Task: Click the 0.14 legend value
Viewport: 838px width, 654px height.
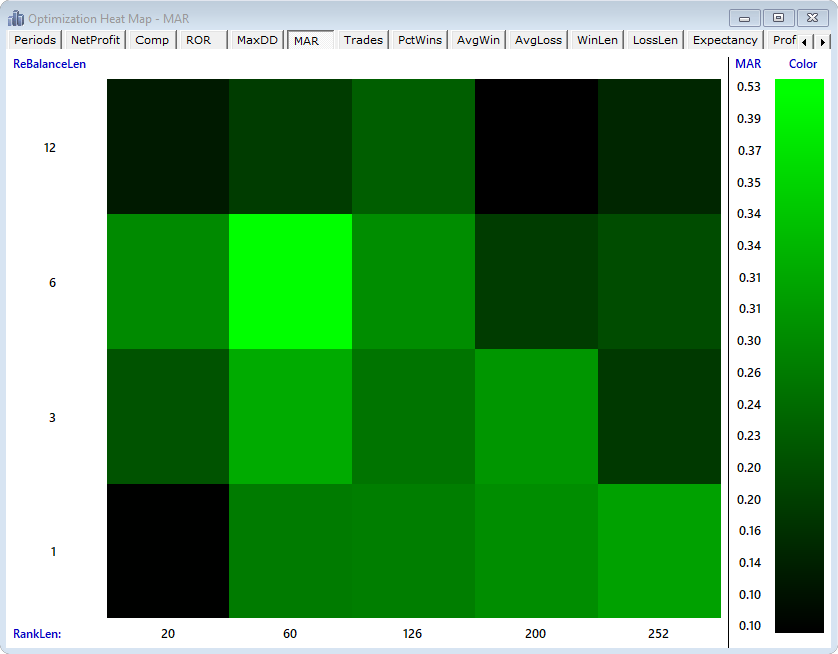Action: (749, 563)
